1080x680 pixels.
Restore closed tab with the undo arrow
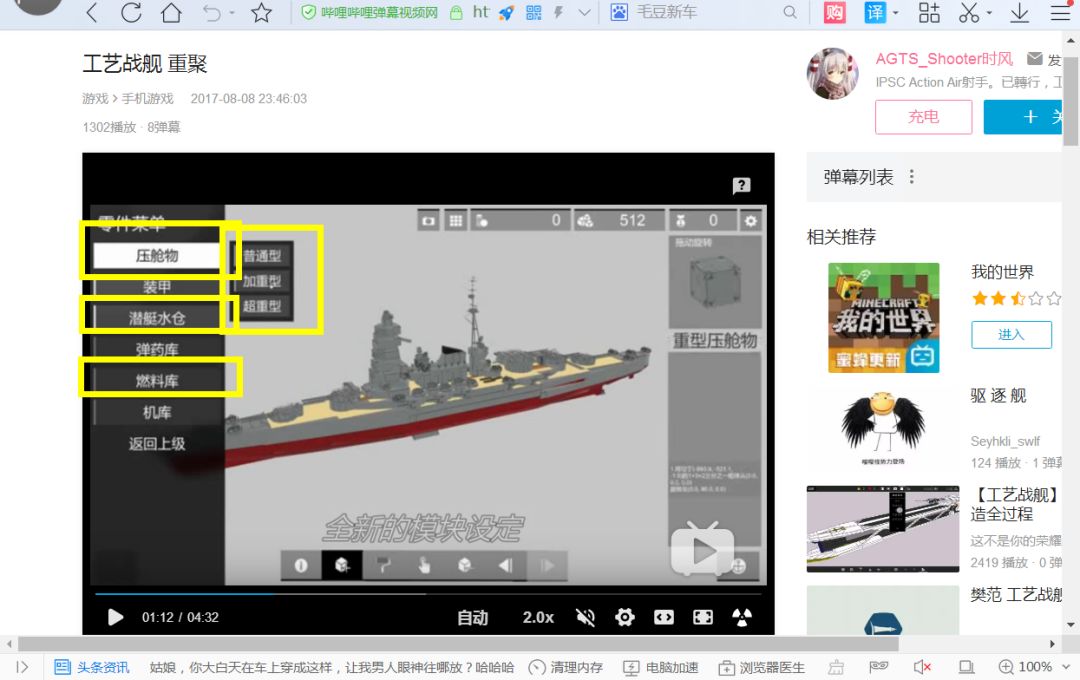(211, 12)
